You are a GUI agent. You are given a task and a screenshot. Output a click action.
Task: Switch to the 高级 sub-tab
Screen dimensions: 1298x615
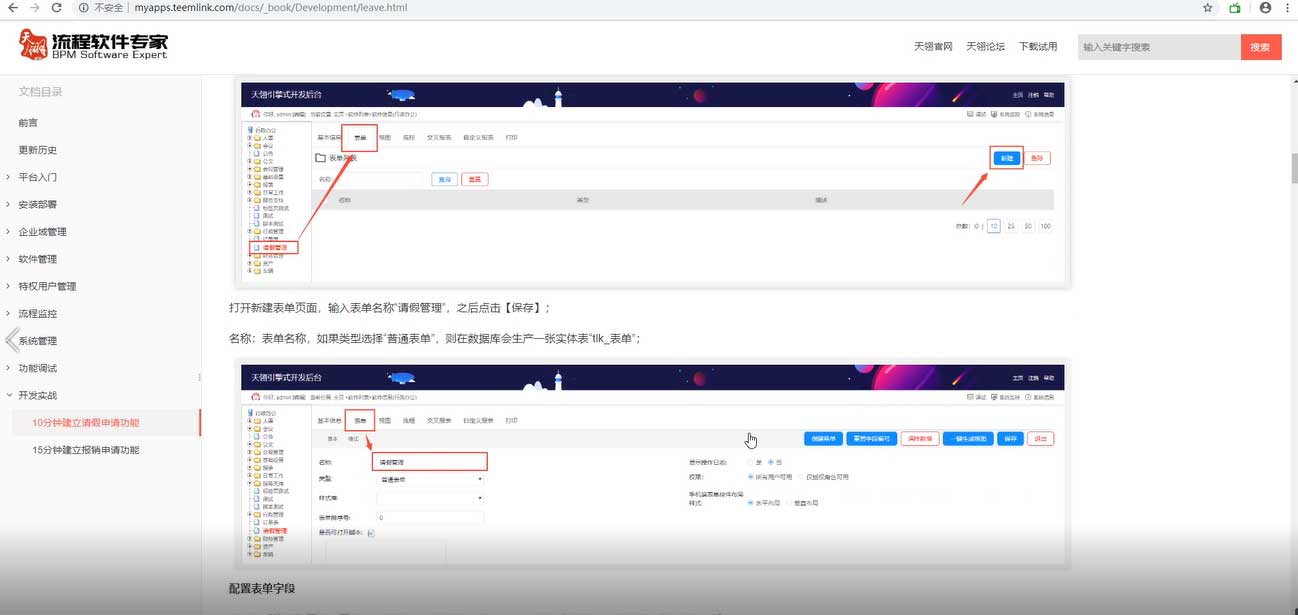(353, 439)
